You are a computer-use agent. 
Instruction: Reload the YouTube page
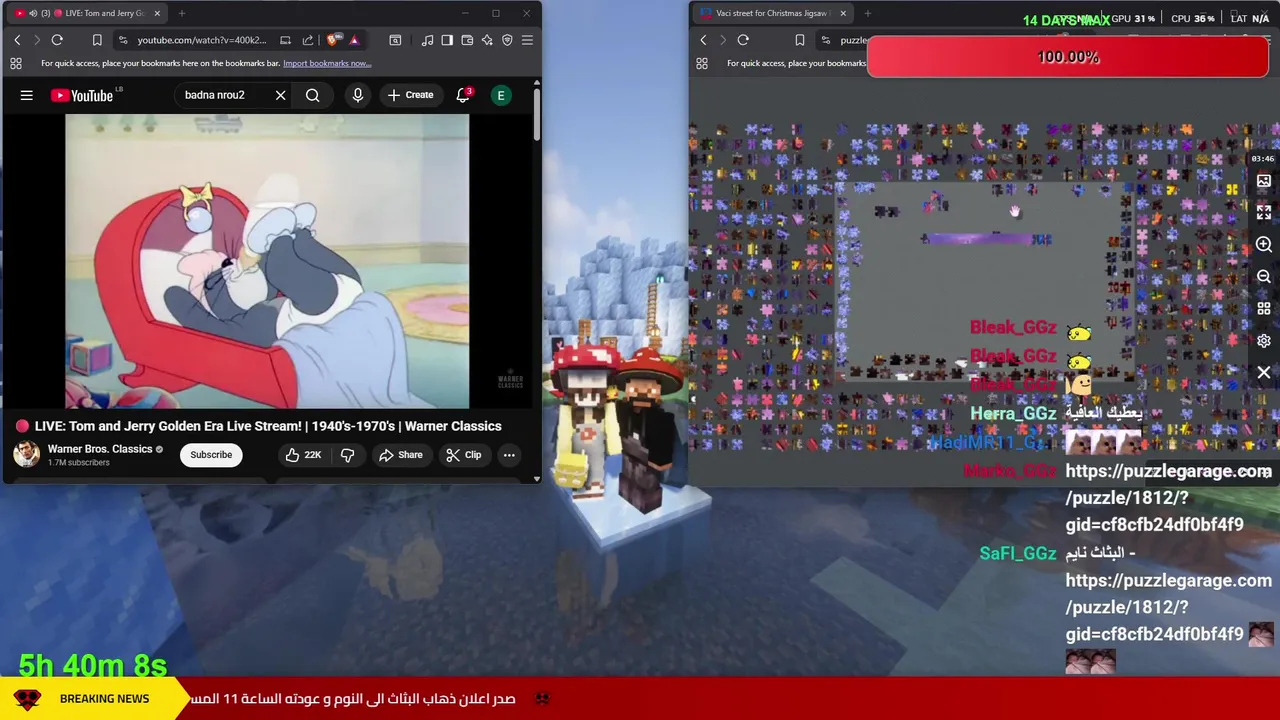(57, 40)
